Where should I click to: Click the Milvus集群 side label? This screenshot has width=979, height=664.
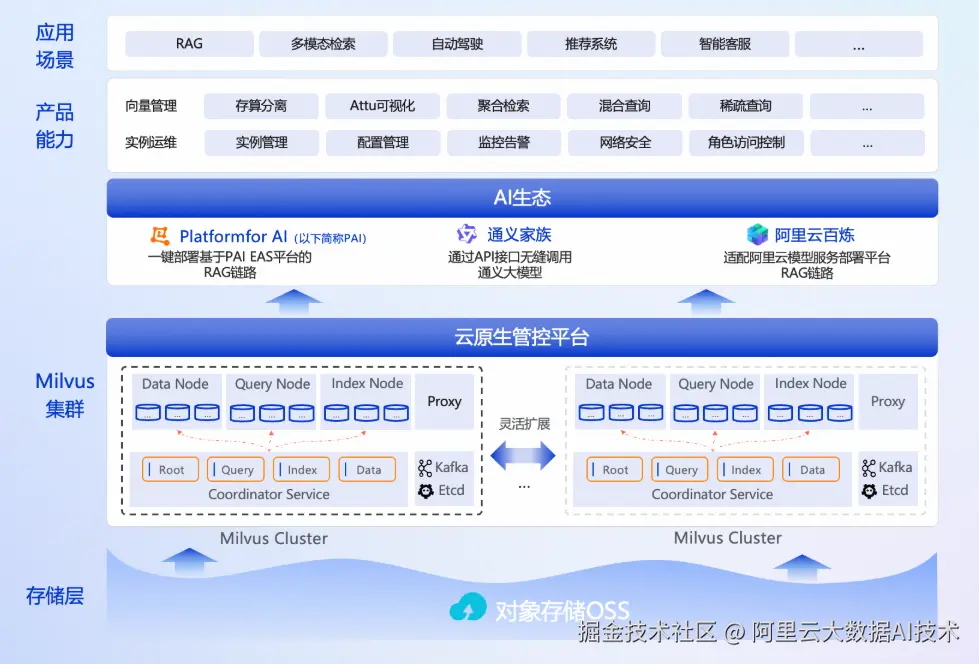[64, 395]
